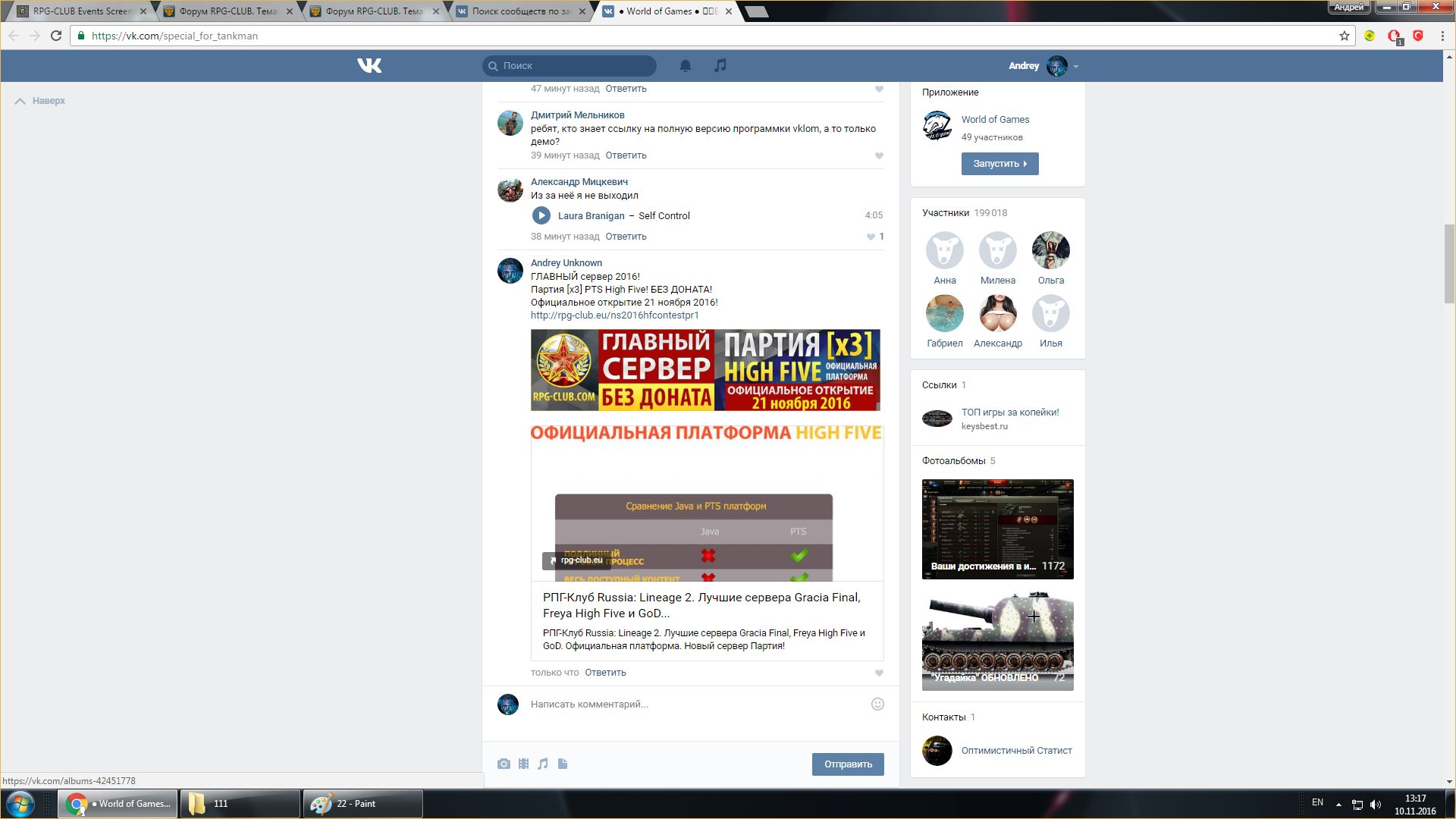
Task: Attach document using the file icon
Action: click(563, 764)
